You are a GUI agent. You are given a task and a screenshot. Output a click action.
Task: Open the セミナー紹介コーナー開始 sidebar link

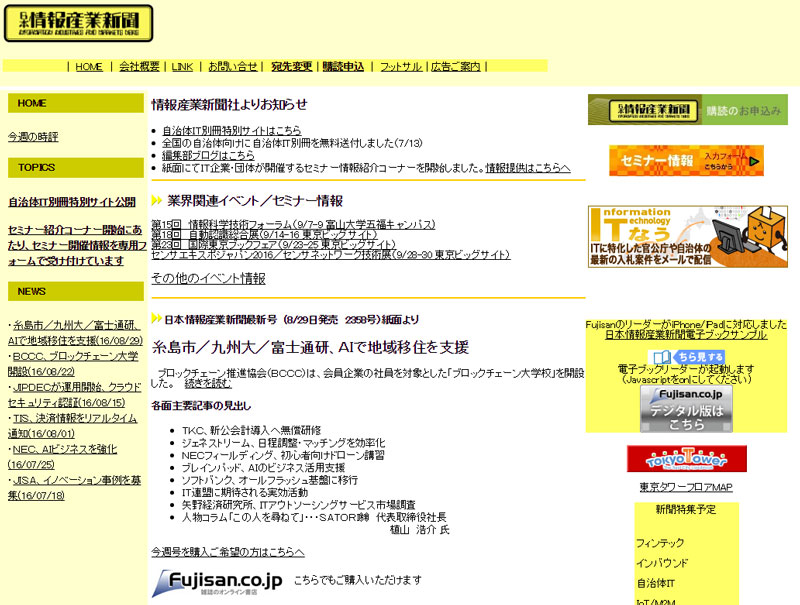pyautogui.click(x=77, y=245)
